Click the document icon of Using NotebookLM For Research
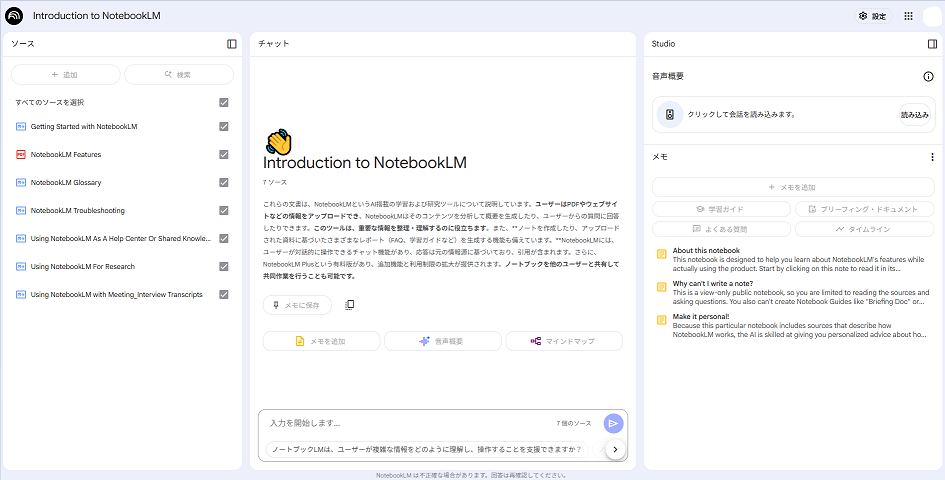945x480 pixels. (21, 267)
